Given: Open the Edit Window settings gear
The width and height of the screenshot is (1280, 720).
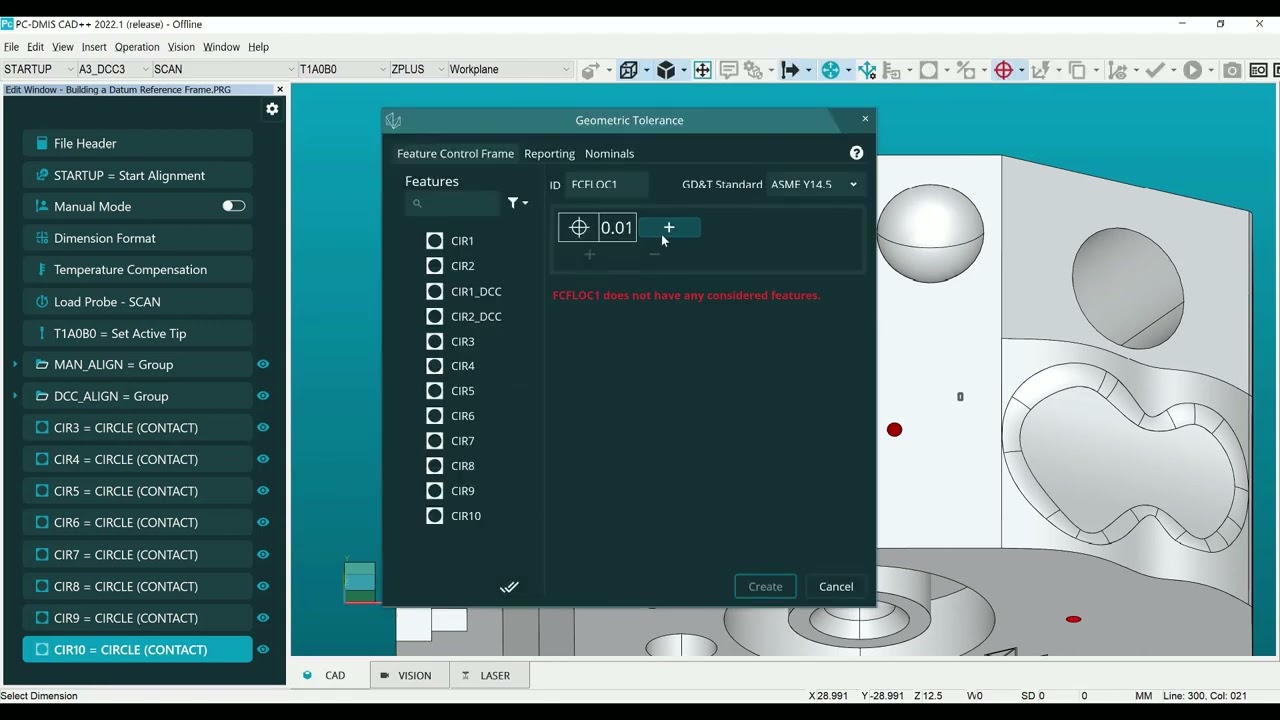Looking at the screenshot, I should point(272,109).
